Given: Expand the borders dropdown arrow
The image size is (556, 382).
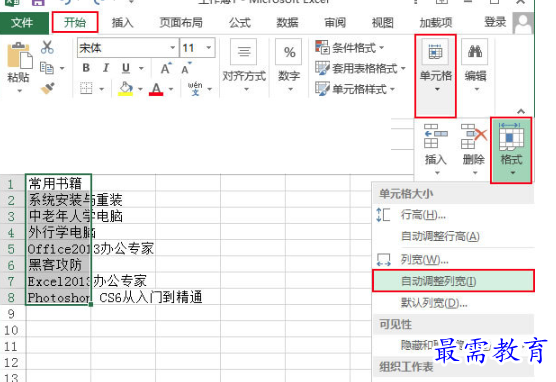Looking at the screenshot, I should point(101,89).
